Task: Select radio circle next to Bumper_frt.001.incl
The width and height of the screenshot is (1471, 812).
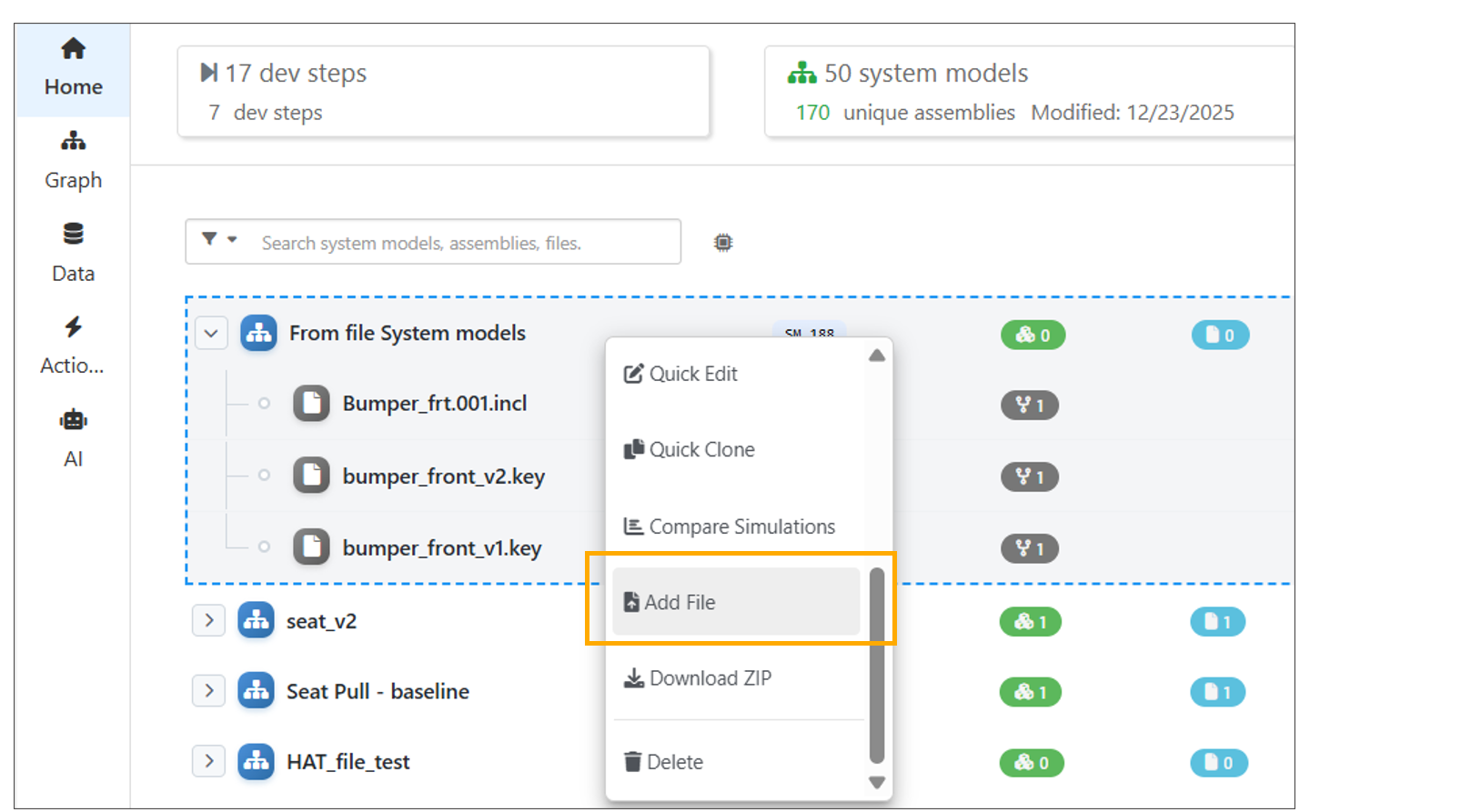Action: click(x=264, y=404)
